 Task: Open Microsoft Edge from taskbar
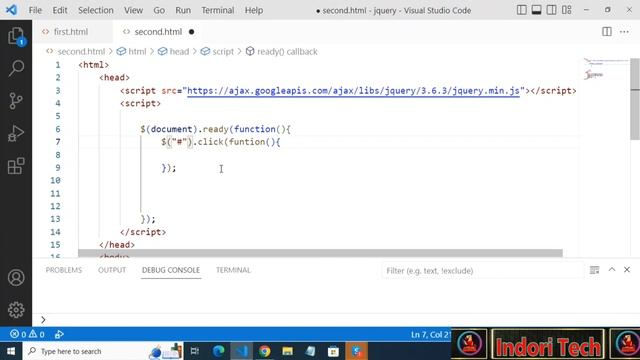[218, 351]
